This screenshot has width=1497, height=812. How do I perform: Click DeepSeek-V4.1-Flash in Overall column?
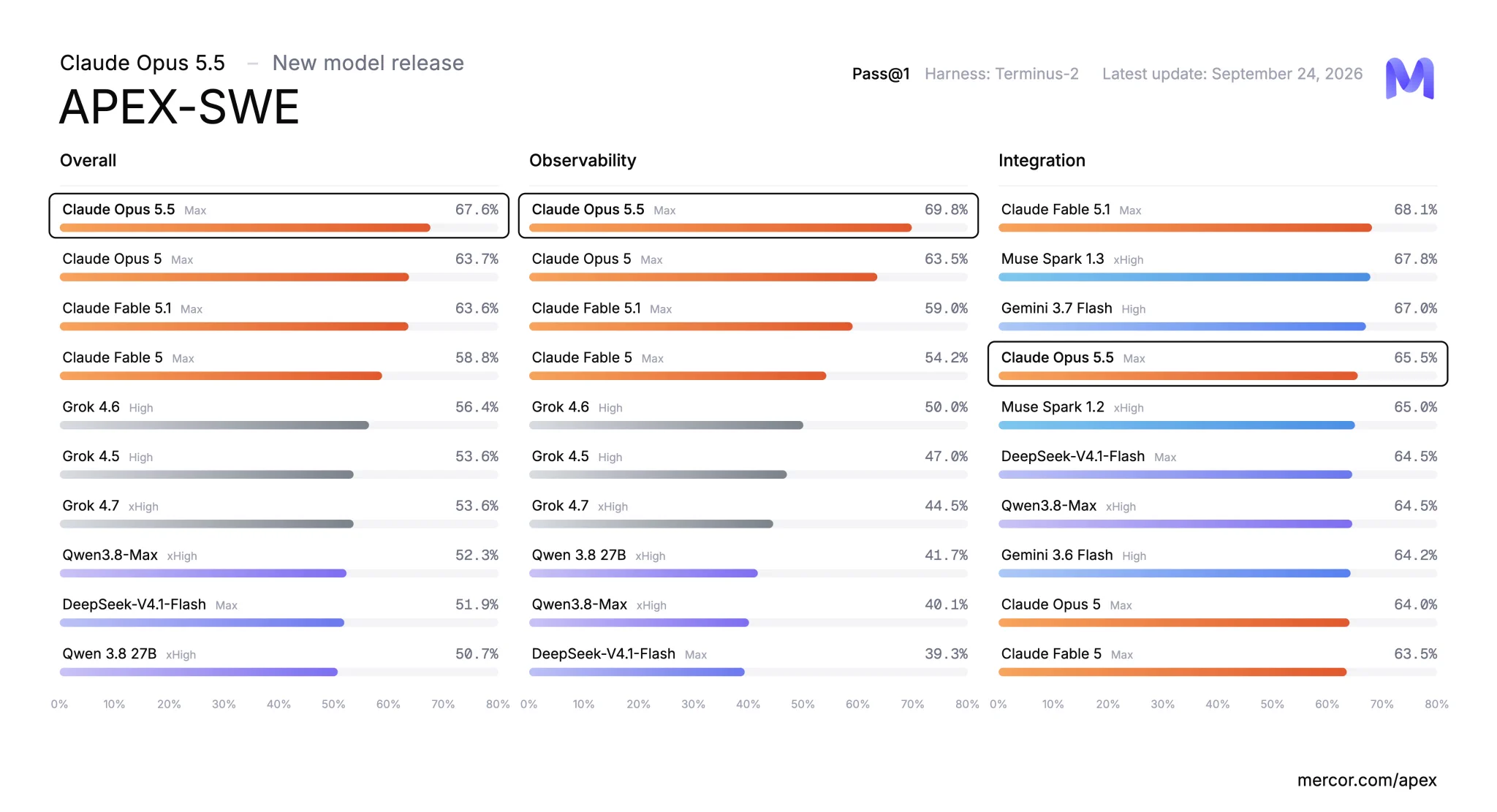(134, 604)
